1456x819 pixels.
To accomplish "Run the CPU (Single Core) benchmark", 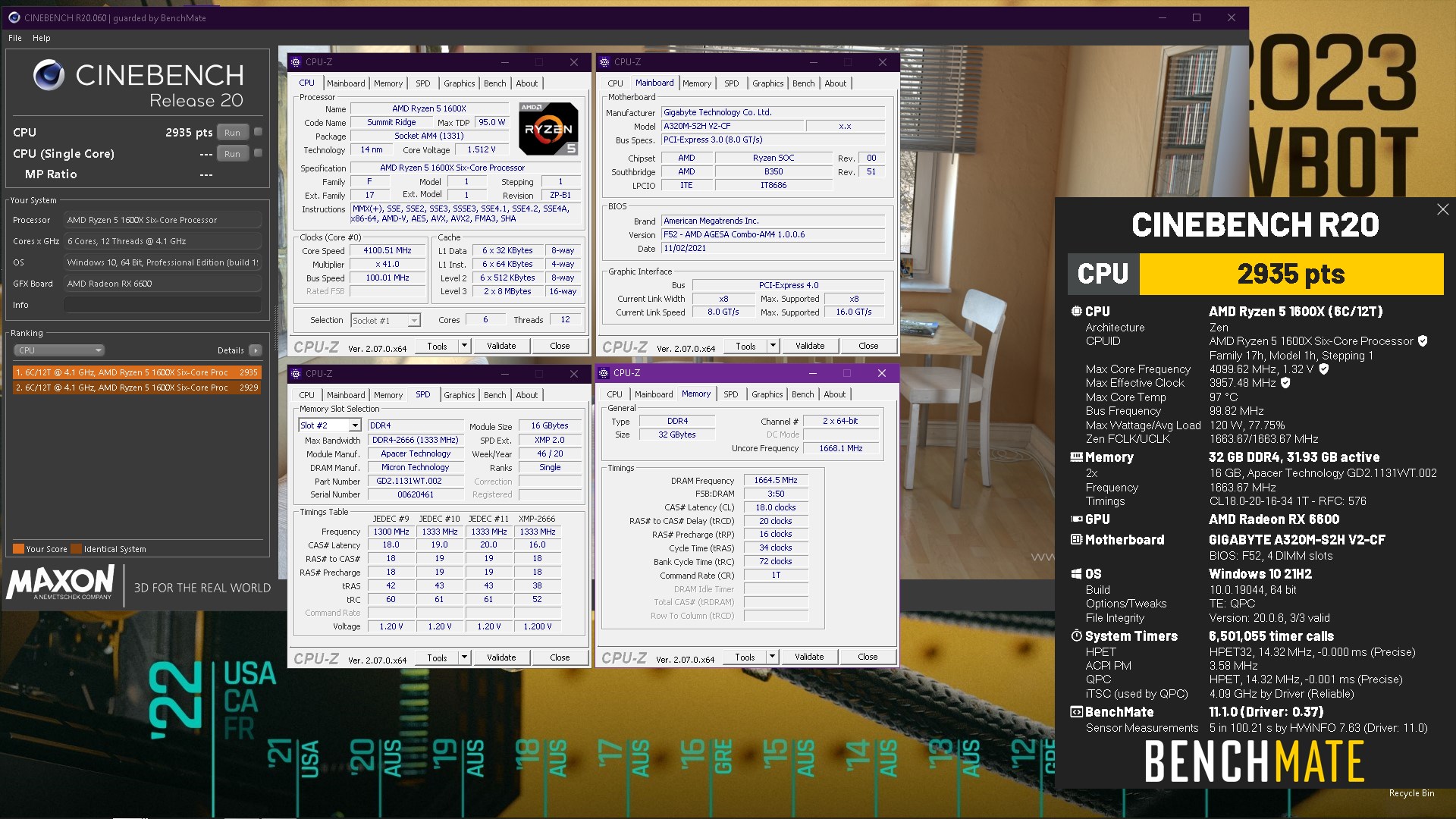I will point(232,153).
